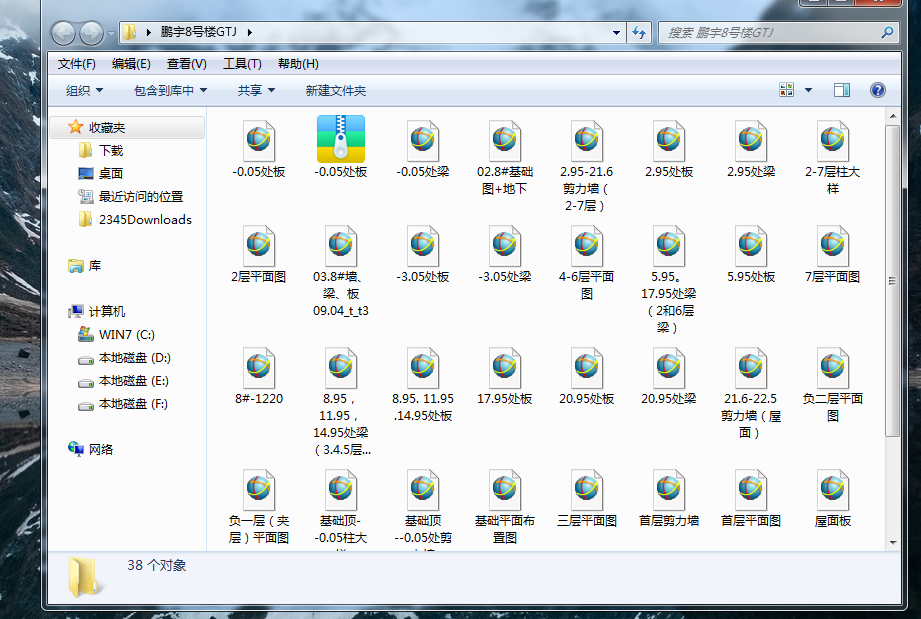Open the 帮助(H) menu
921x619 pixels.
click(298, 63)
